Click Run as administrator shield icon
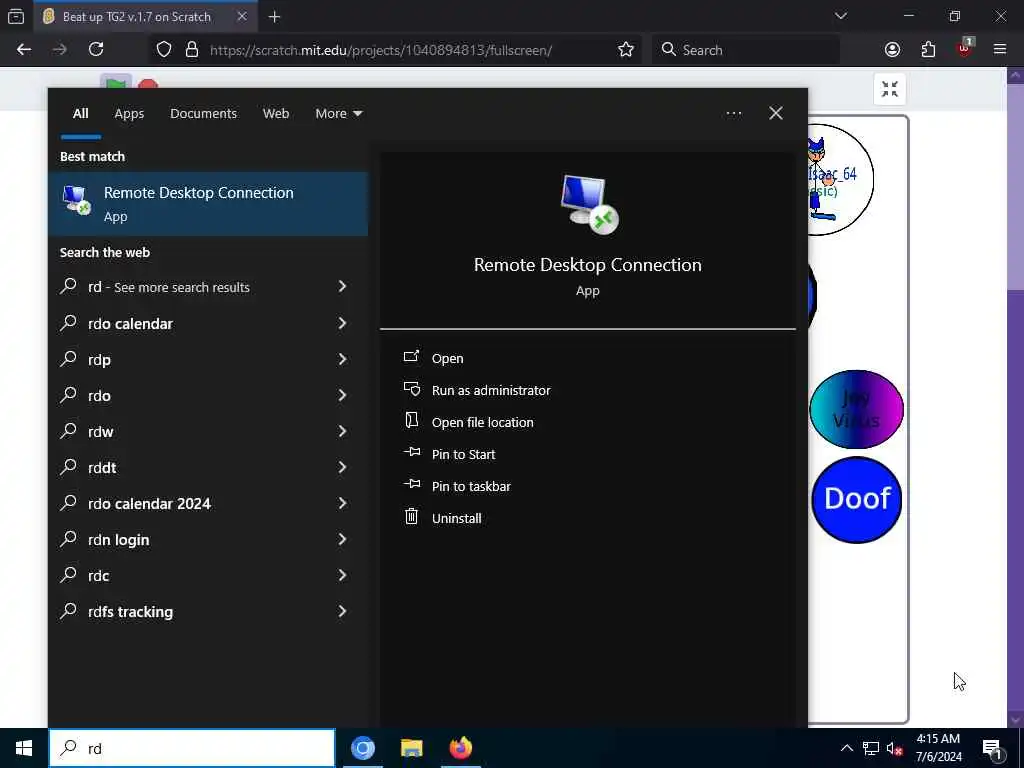This screenshot has width=1024, height=768. (x=411, y=389)
